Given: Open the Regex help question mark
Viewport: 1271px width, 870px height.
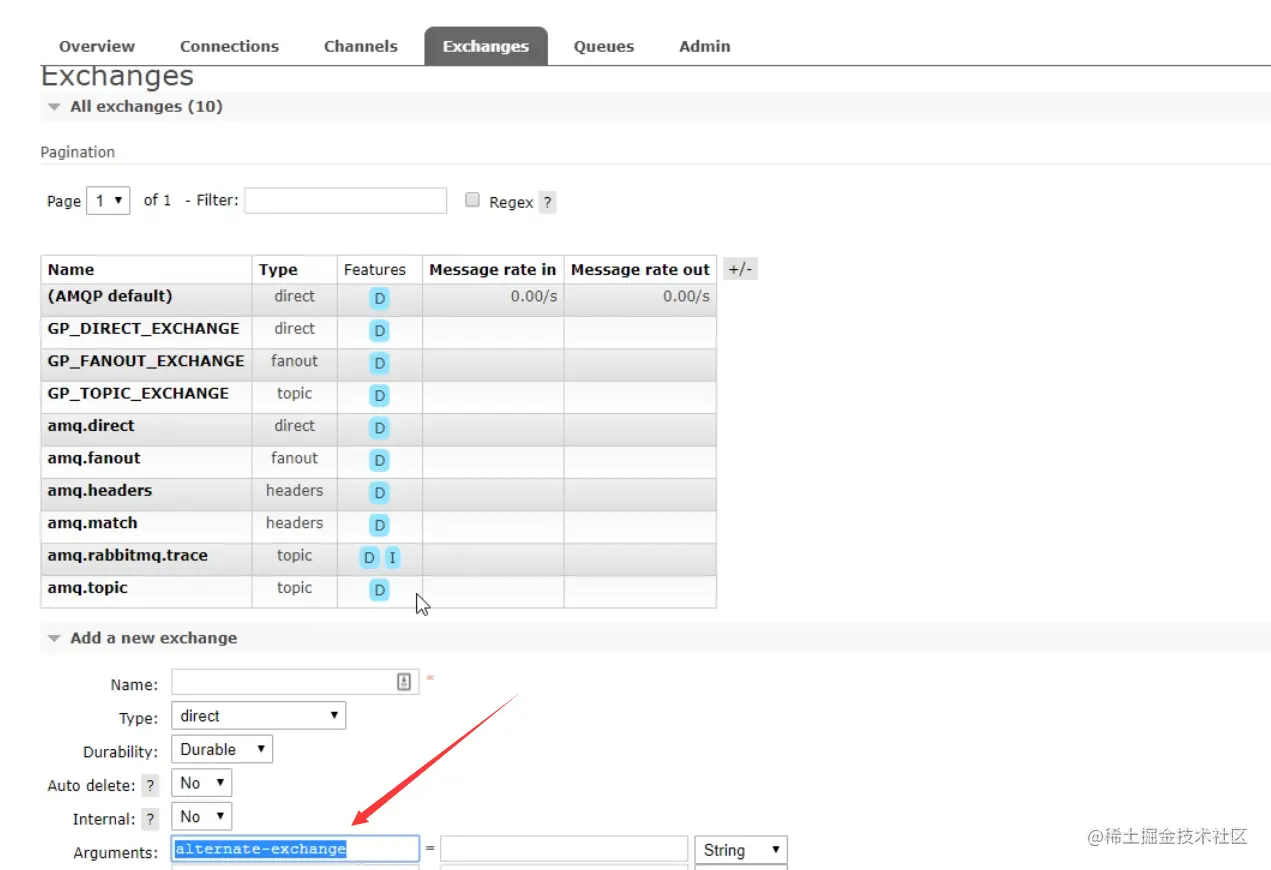Looking at the screenshot, I should [x=547, y=202].
